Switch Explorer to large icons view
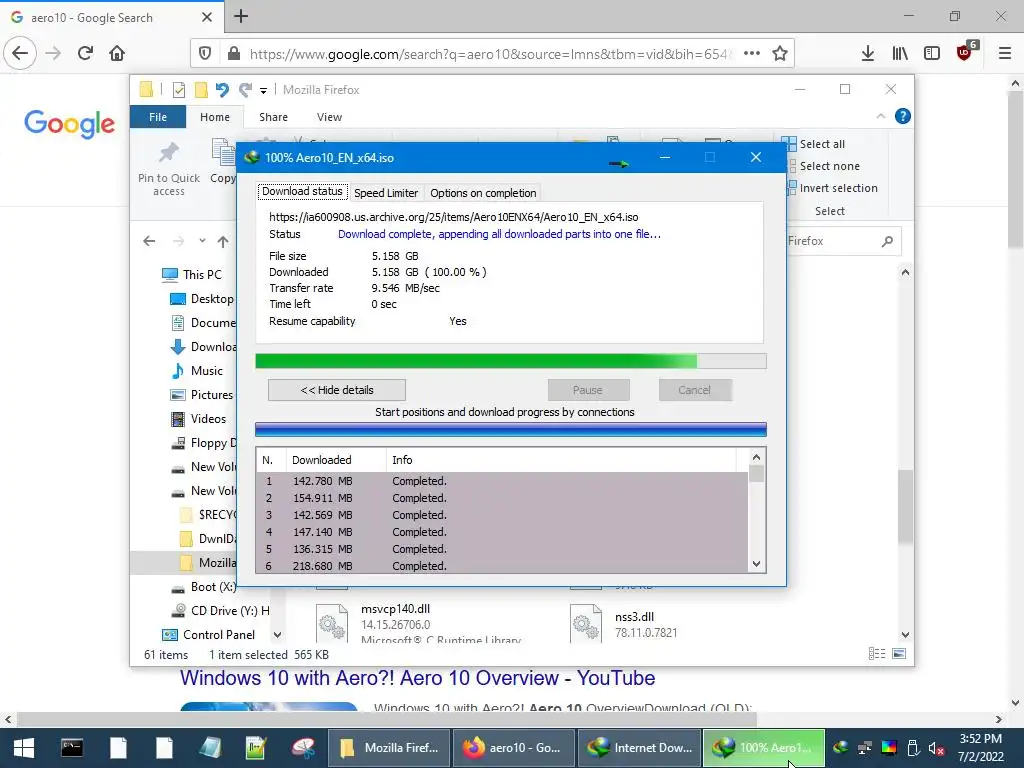The image size is (1024, 768). coord(899,654)
